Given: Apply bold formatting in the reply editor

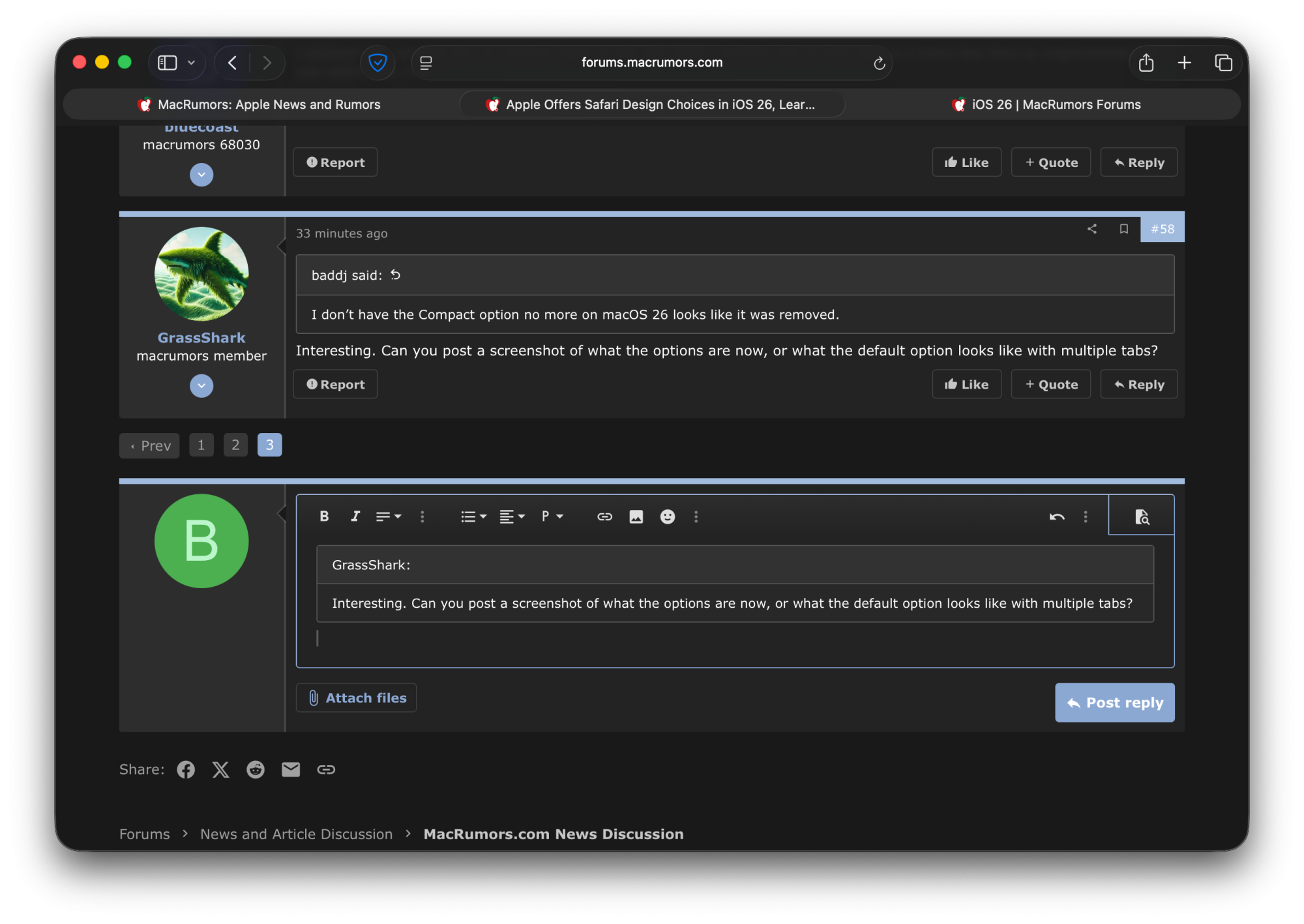Looking at the screenshot, I should [x=324, y=516].
